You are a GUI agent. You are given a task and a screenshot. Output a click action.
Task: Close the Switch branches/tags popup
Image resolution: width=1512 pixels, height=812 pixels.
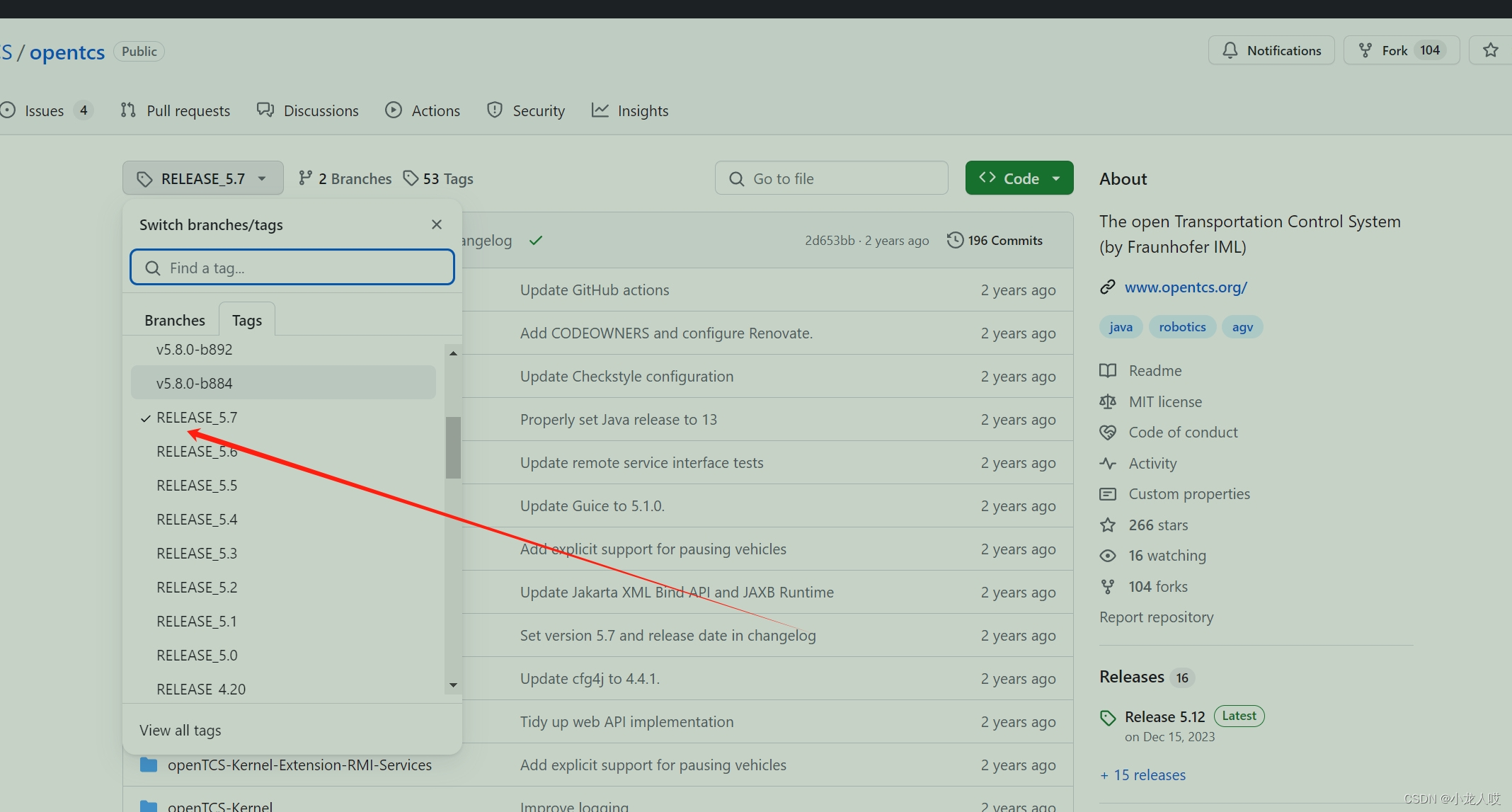[437, 224]
